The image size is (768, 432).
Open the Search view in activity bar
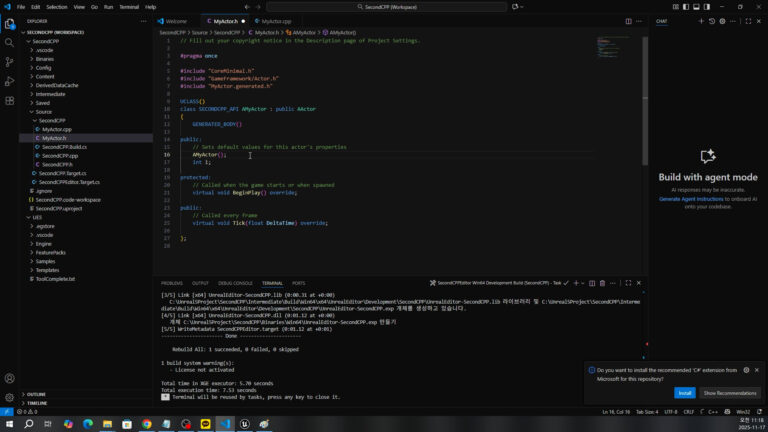10,42
